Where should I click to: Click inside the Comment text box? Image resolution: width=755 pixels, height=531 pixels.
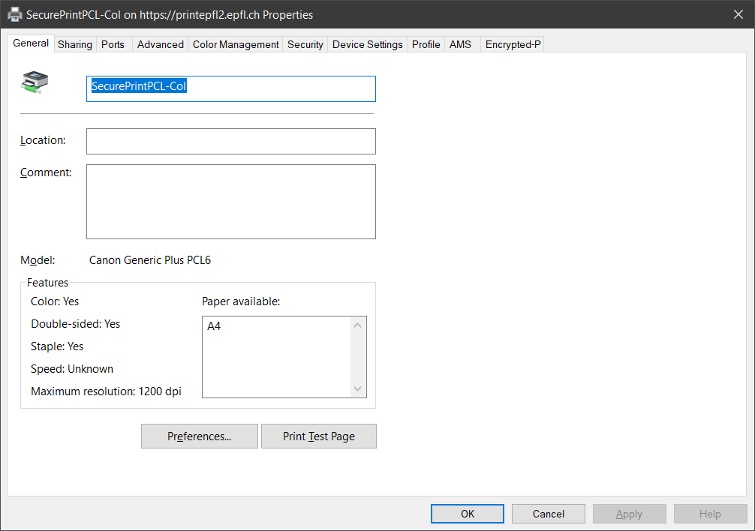(230, 201)
